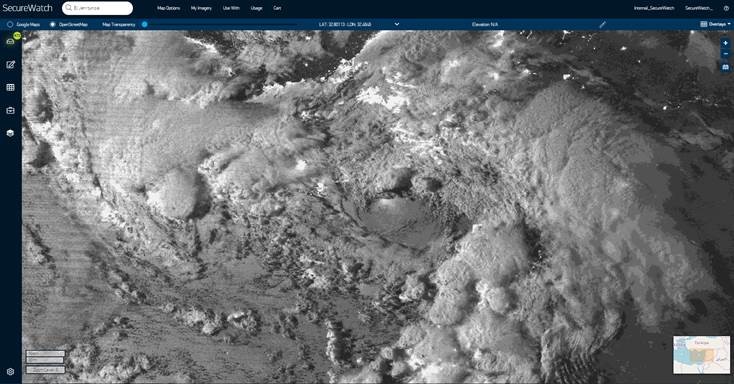Click the search location input field
The width and height of the screenshot is (734, 384).
97,8
